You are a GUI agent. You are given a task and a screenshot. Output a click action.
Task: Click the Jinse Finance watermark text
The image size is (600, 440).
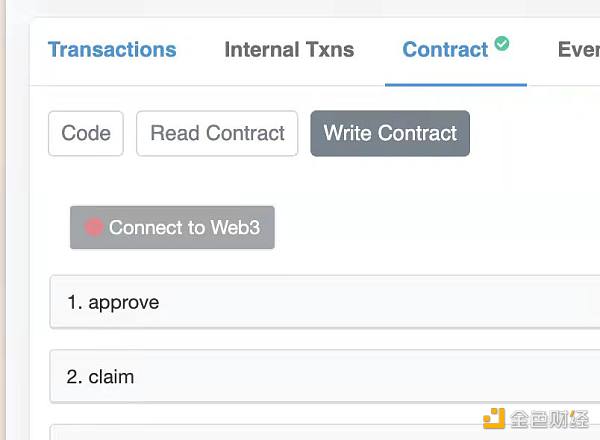click(x=550, y=419)
